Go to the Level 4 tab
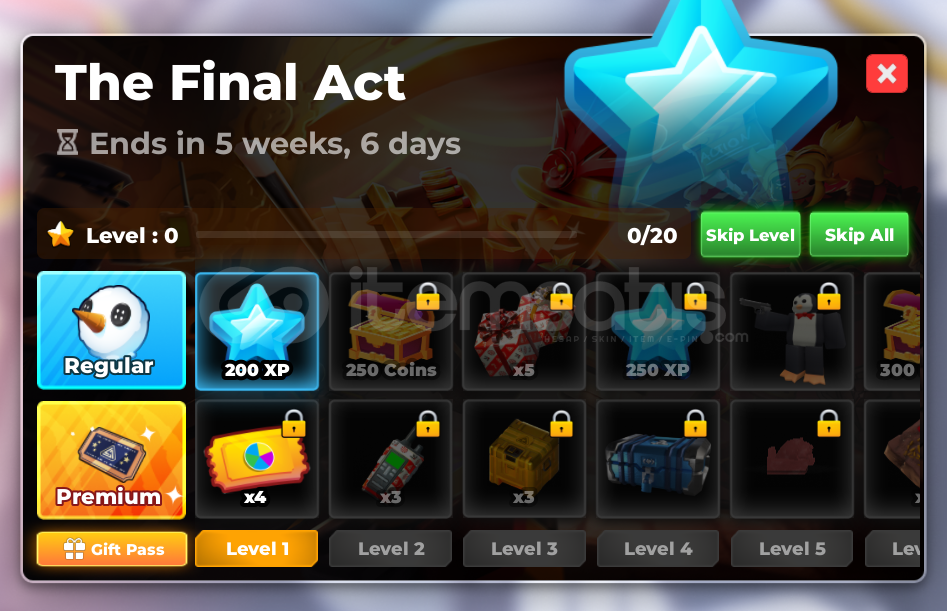The width and height of the screenshot is (947, 611). coord(658,548)
